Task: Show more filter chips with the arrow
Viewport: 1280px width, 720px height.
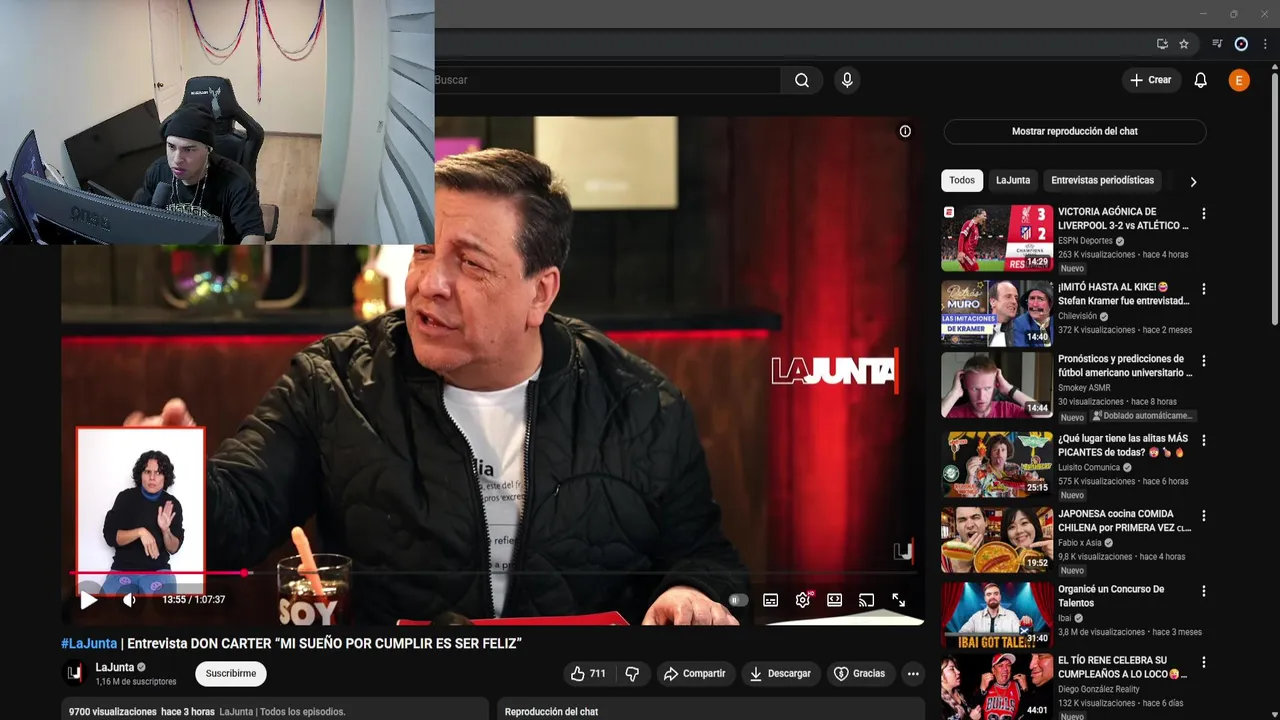Action: [1192, 181]
